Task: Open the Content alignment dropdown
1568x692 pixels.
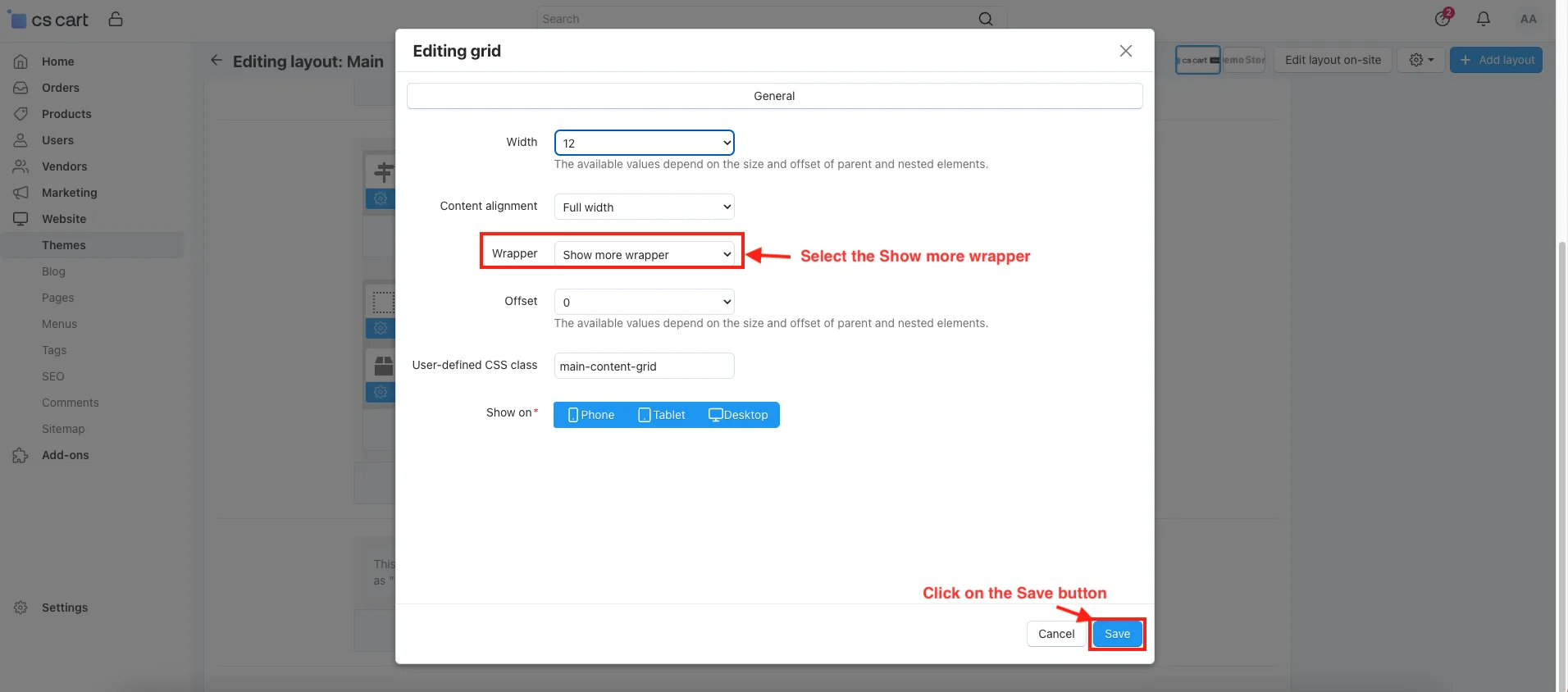Action: (x=645, y=207)
